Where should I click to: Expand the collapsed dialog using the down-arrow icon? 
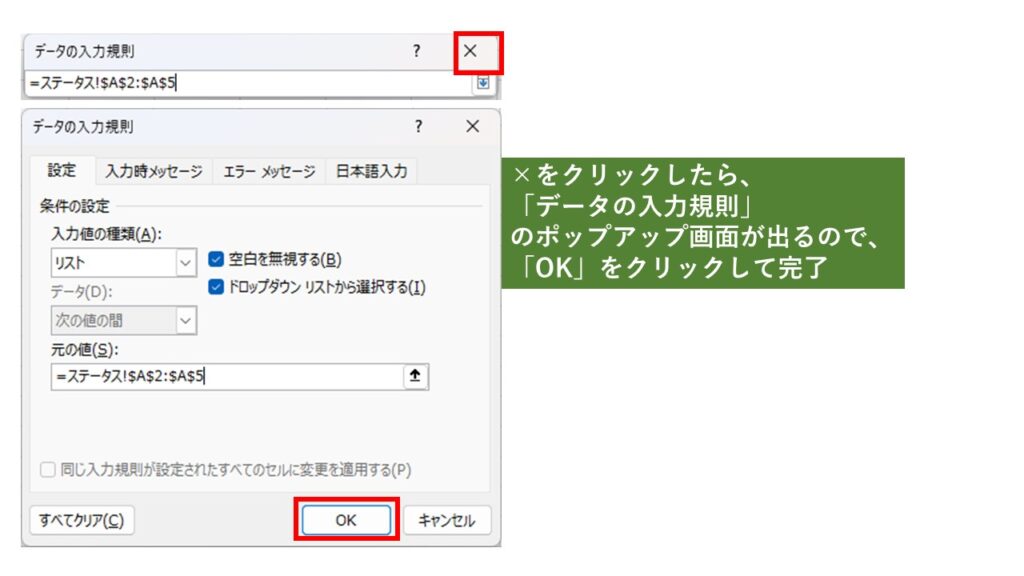click(483, 84)
